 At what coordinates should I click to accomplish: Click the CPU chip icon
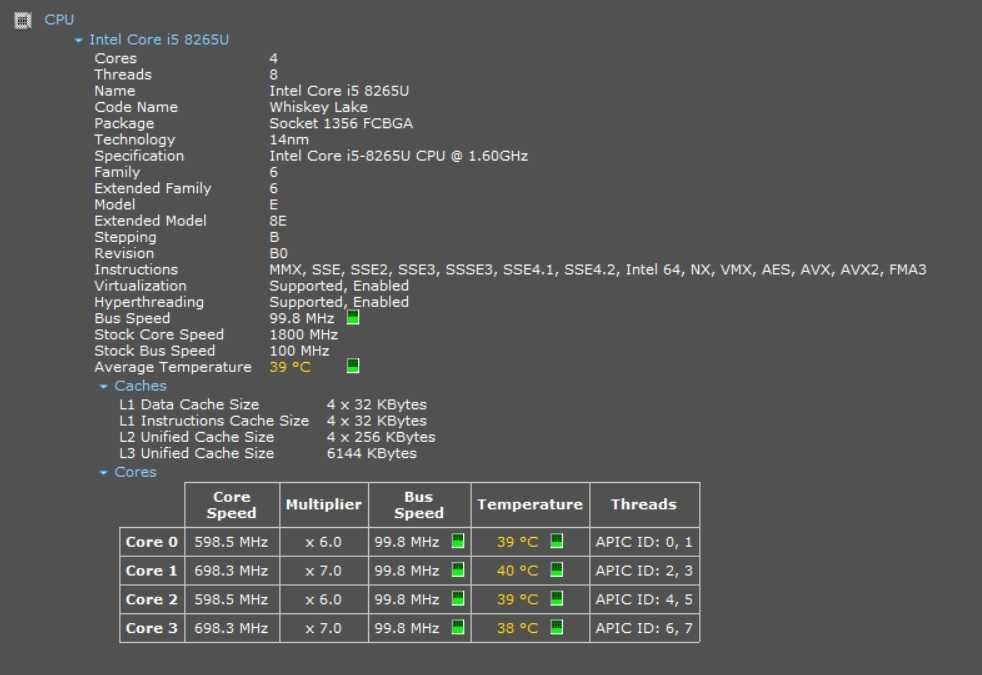[23, 21]
